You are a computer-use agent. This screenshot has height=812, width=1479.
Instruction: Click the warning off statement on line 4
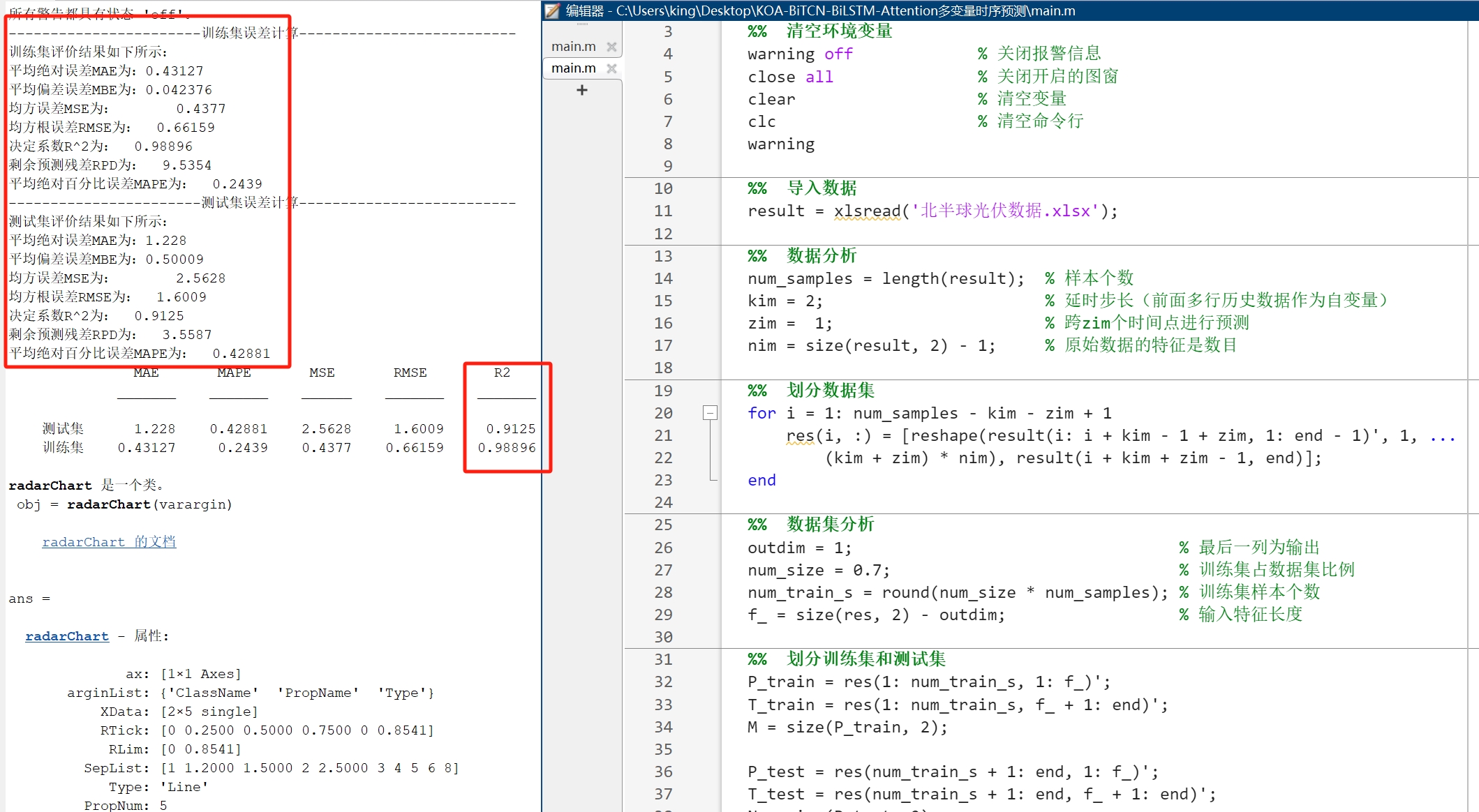[x=798, y=54]
